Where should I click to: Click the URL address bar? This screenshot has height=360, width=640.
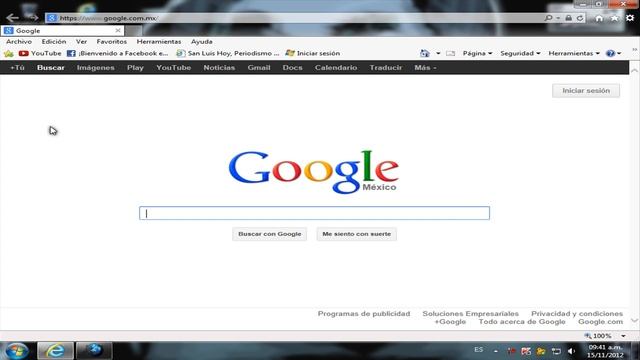pyautogui.click(x=294, y=18)
